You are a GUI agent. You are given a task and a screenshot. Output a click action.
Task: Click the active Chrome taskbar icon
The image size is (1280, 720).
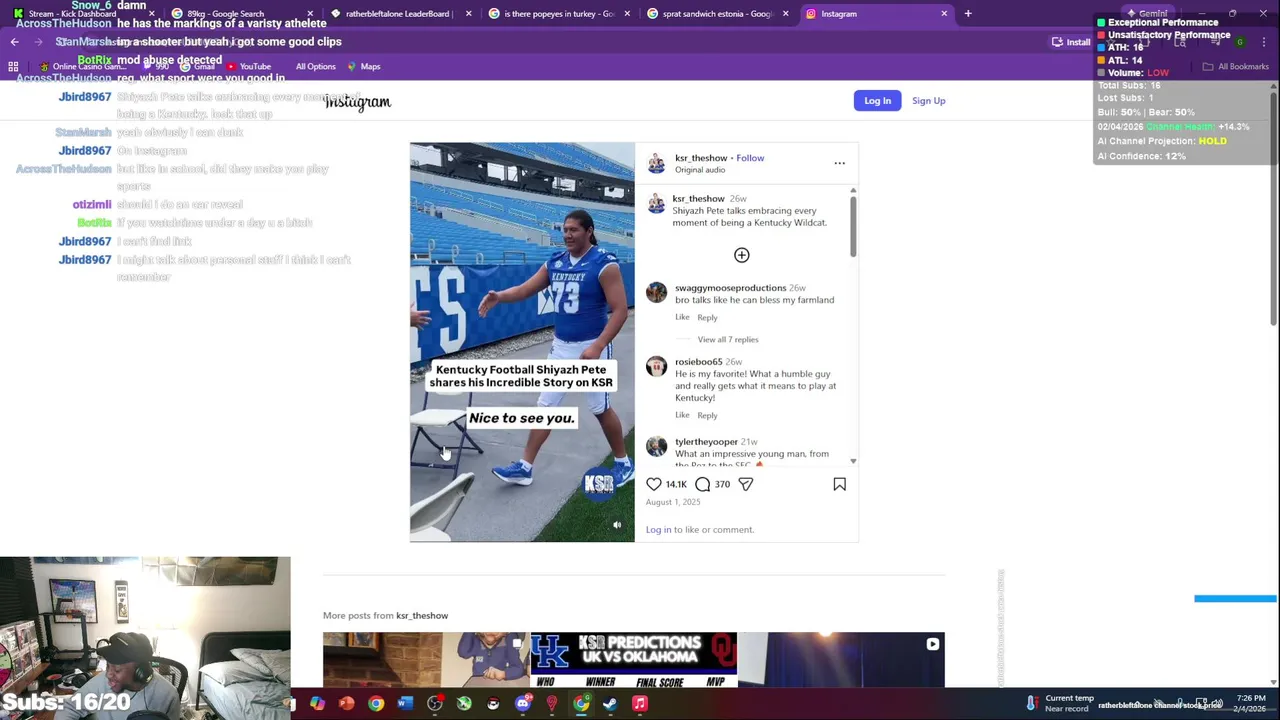click(x=581, y=704)
